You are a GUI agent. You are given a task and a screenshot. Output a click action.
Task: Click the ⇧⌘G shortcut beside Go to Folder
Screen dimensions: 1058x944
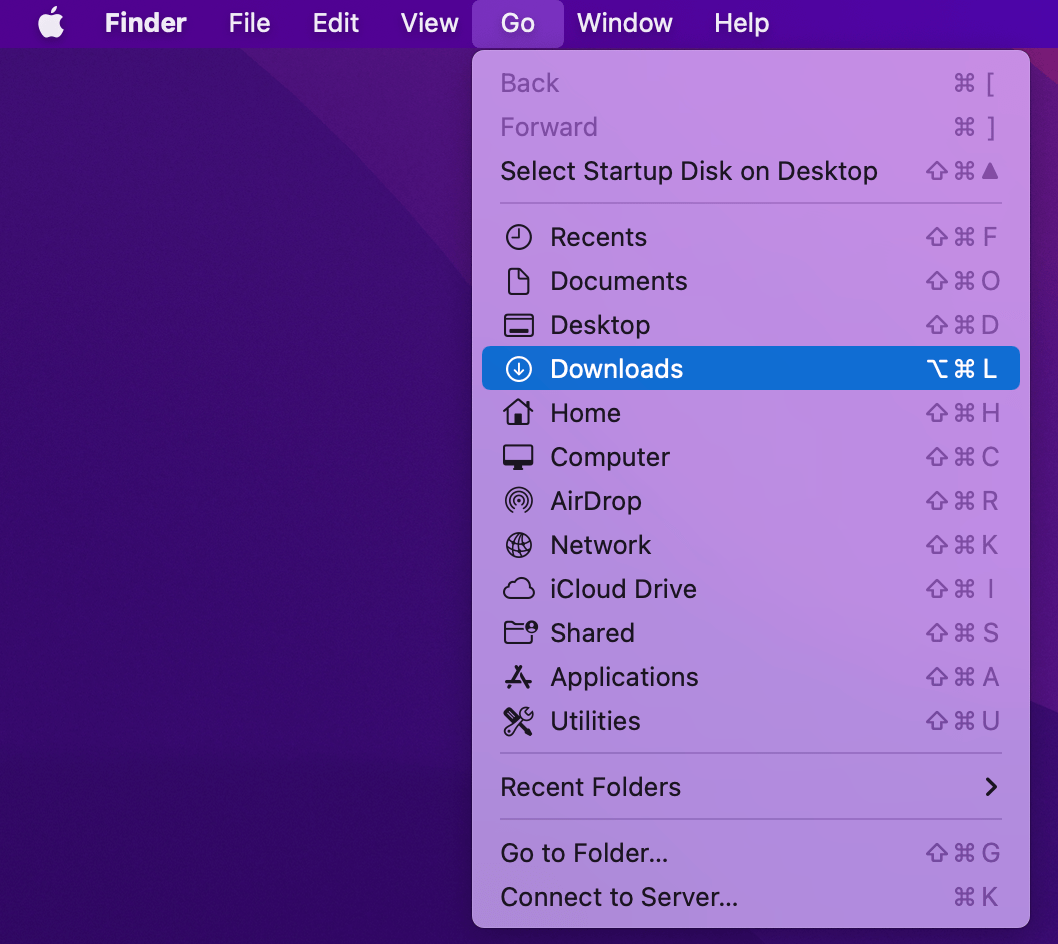tap(962, 853)
